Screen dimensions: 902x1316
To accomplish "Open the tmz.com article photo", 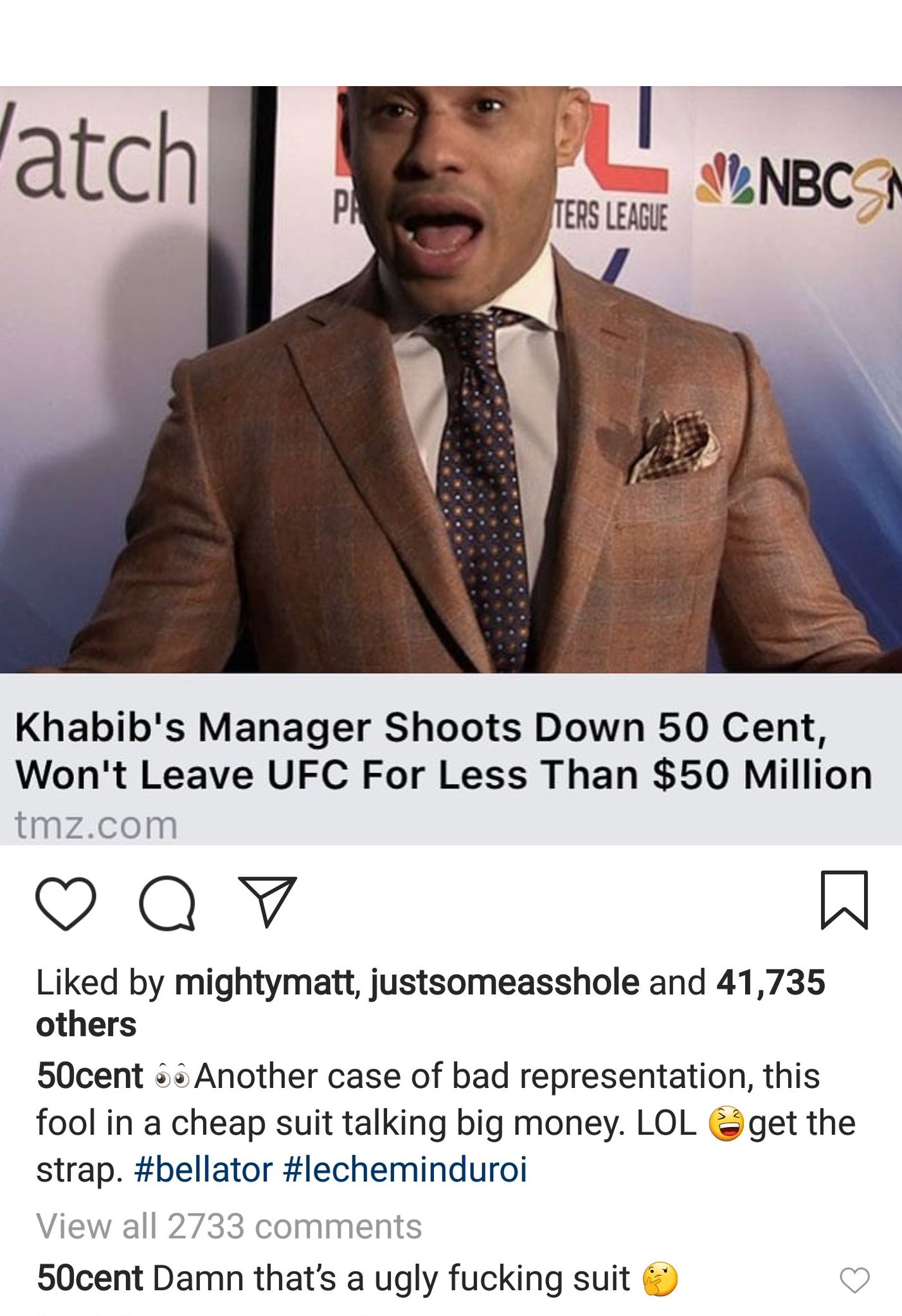I will 451,379.
